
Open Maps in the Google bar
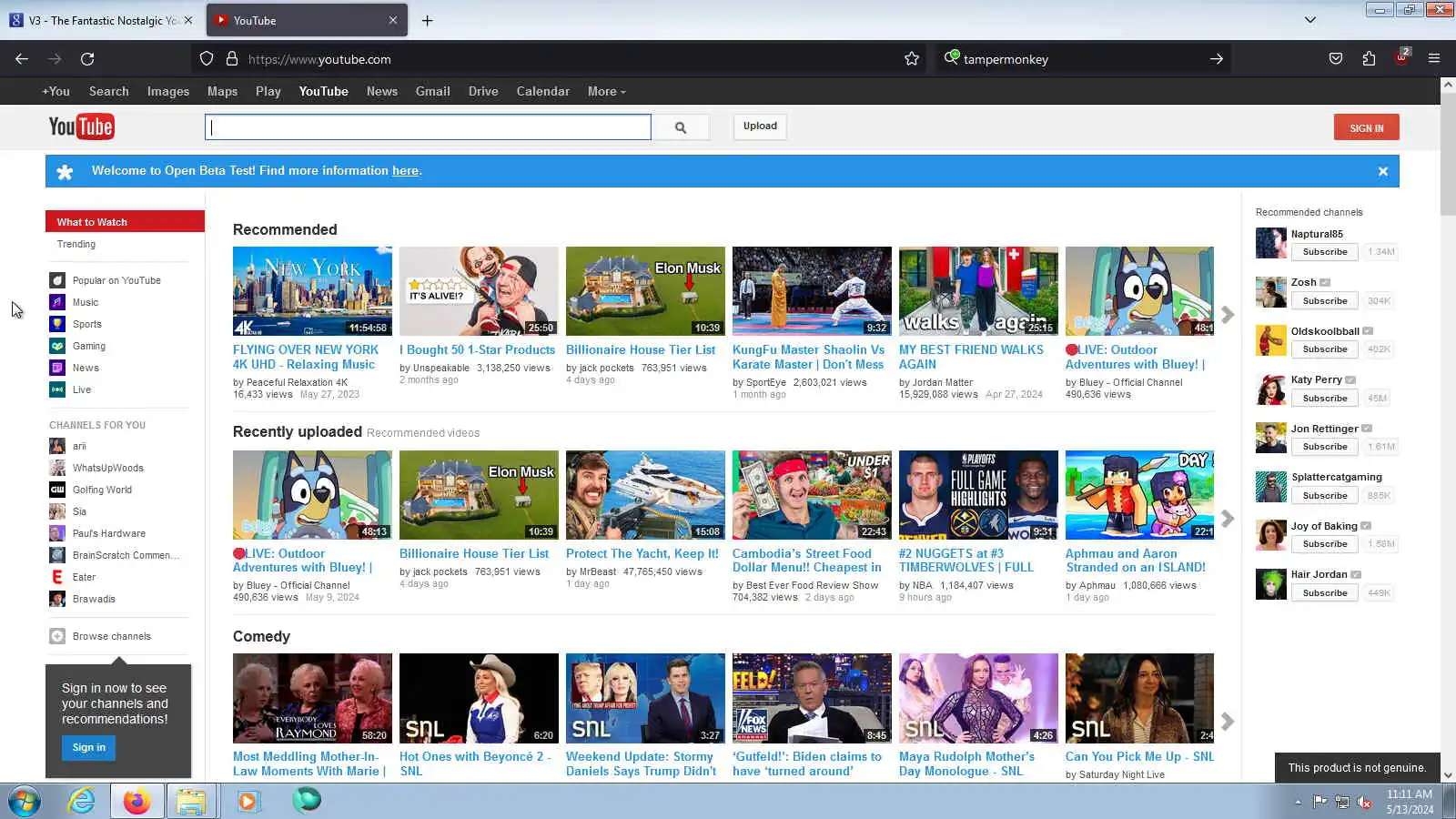[222, 91]
